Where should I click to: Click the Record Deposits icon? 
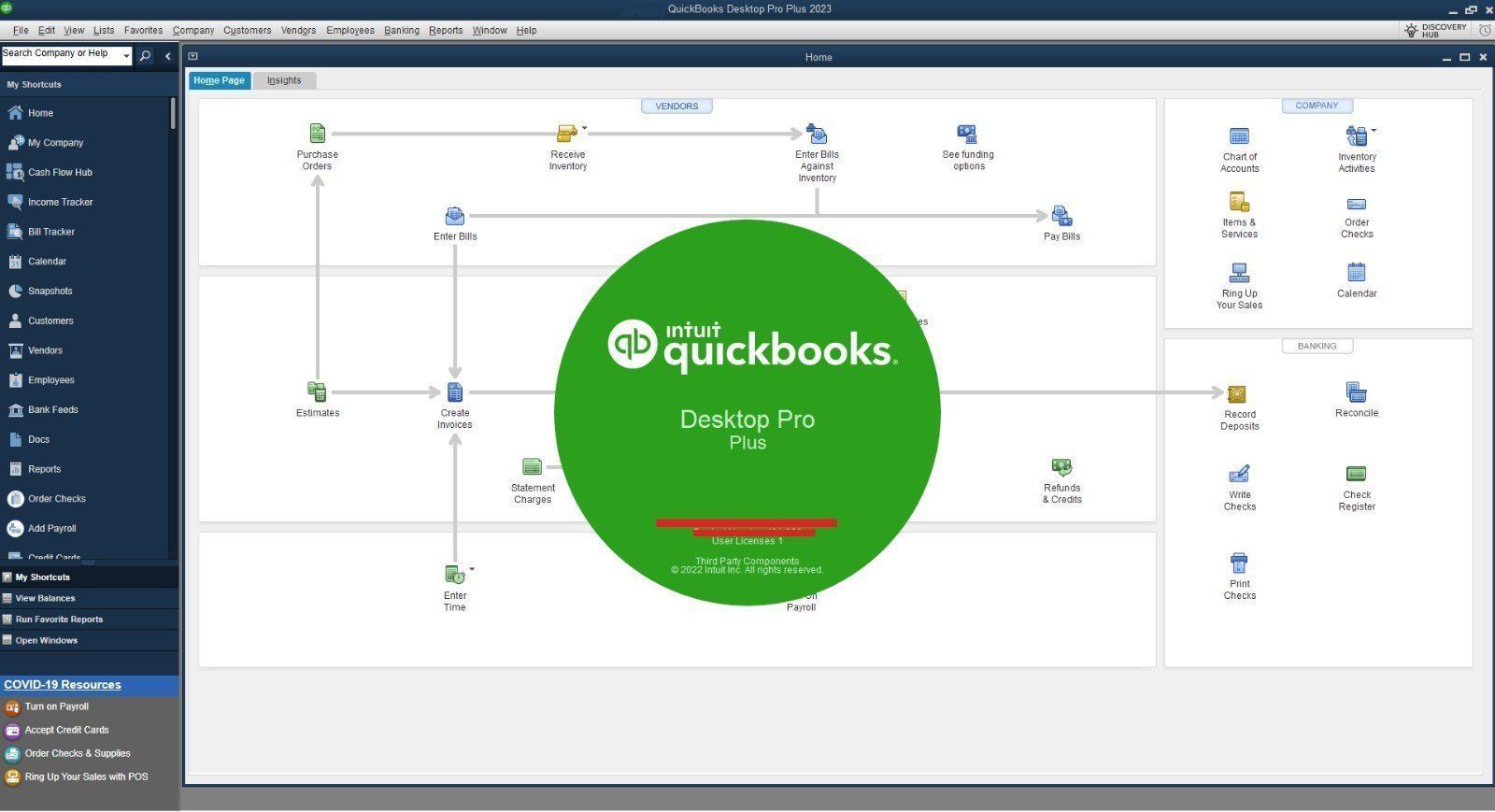1237,393
